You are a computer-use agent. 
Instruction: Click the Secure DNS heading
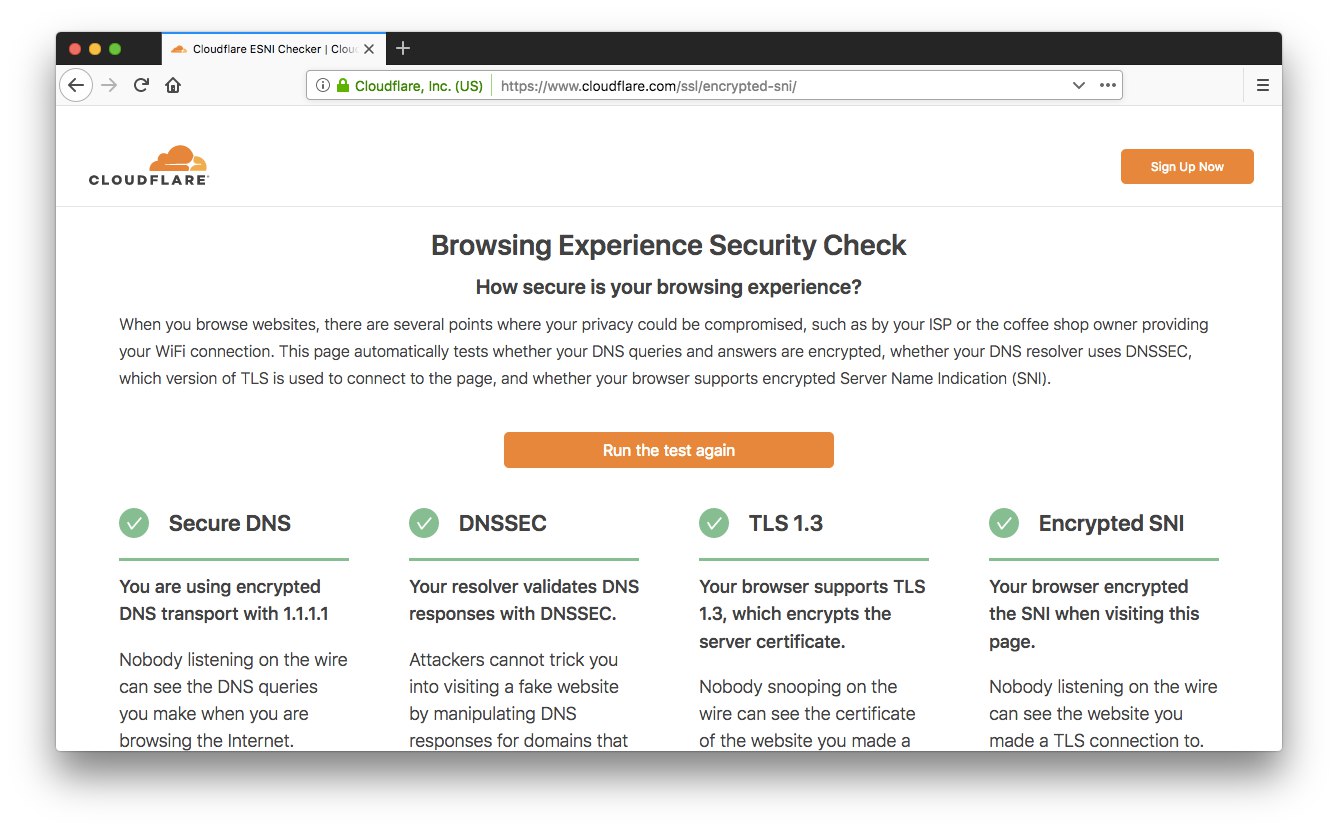tap(230, 523)
